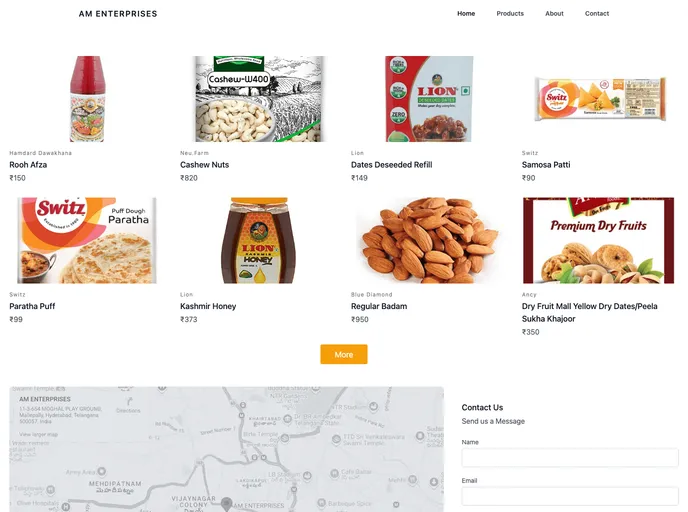This screenshot has height=512, width=688.
Task: Select the Switz Samosa Patti image
Action: pos(600,99)
